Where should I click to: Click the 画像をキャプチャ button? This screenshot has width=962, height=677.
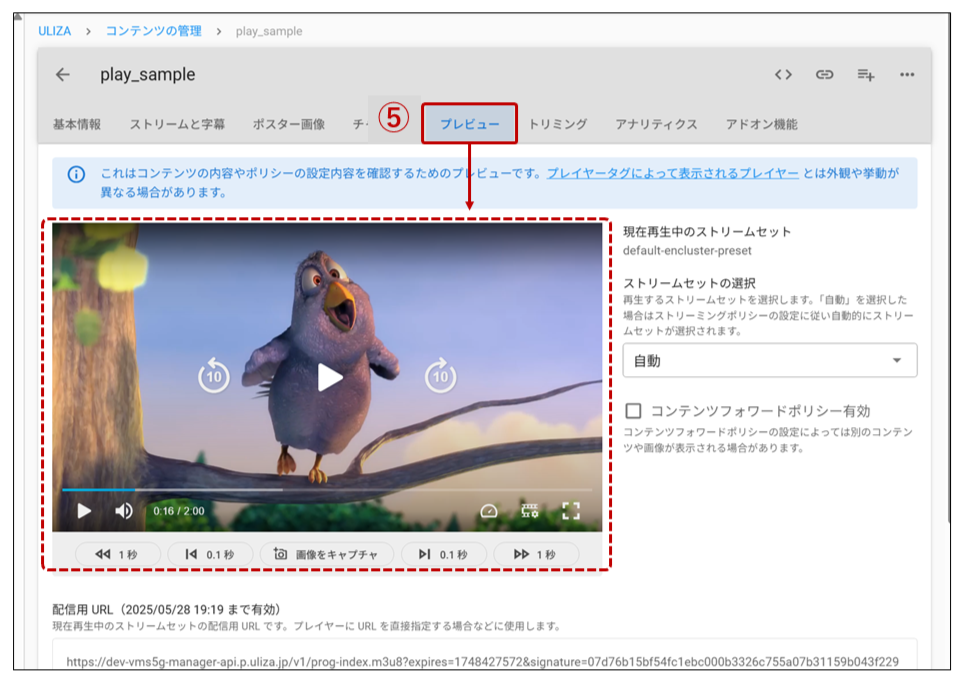click(326, 554)
